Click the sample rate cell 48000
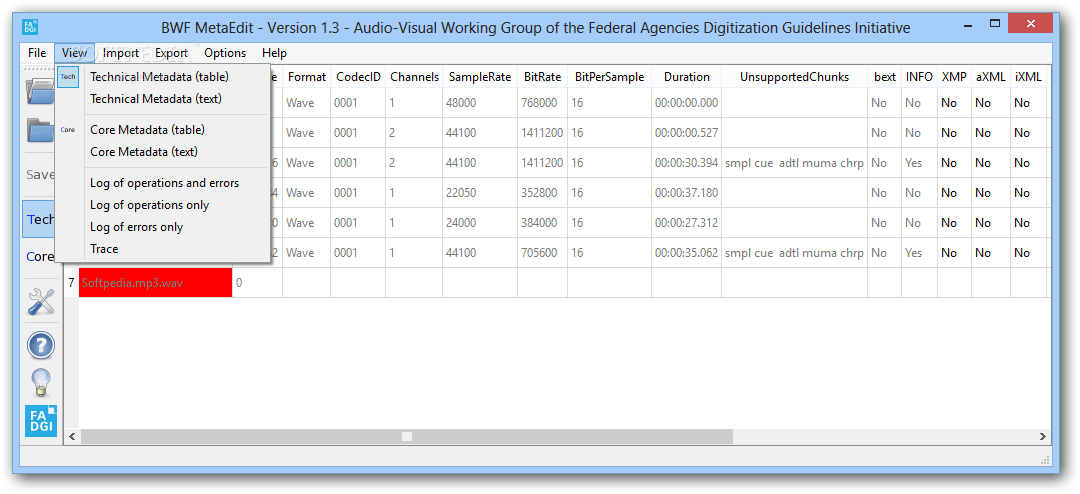The height and width of the screenshot is (494, 1080). [x=480, y=103]
